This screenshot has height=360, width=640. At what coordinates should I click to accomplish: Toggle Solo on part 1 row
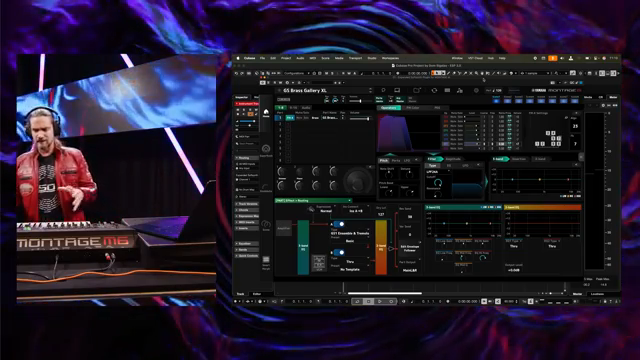click(306, 118)
